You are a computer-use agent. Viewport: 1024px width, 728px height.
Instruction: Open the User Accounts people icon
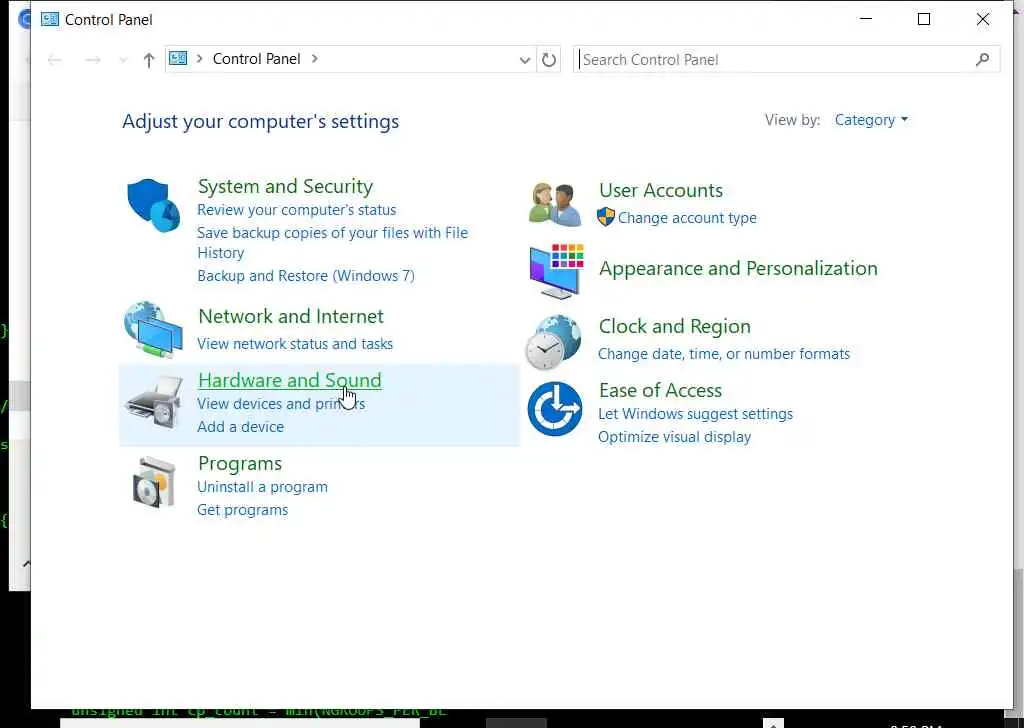click(555, 204)
